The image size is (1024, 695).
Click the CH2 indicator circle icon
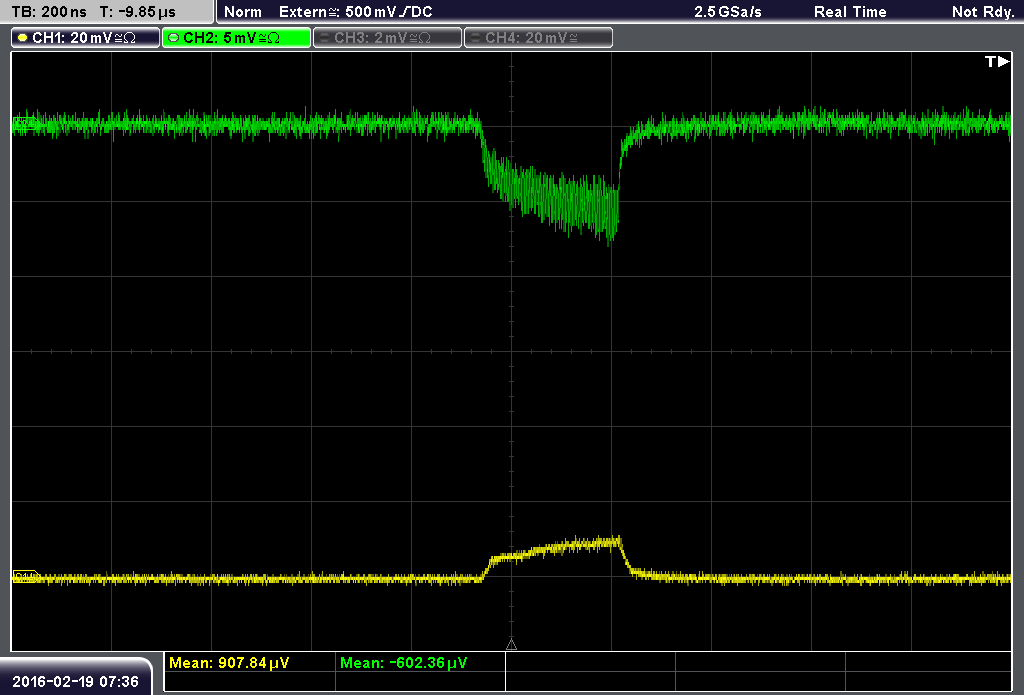tap(174, 38)
